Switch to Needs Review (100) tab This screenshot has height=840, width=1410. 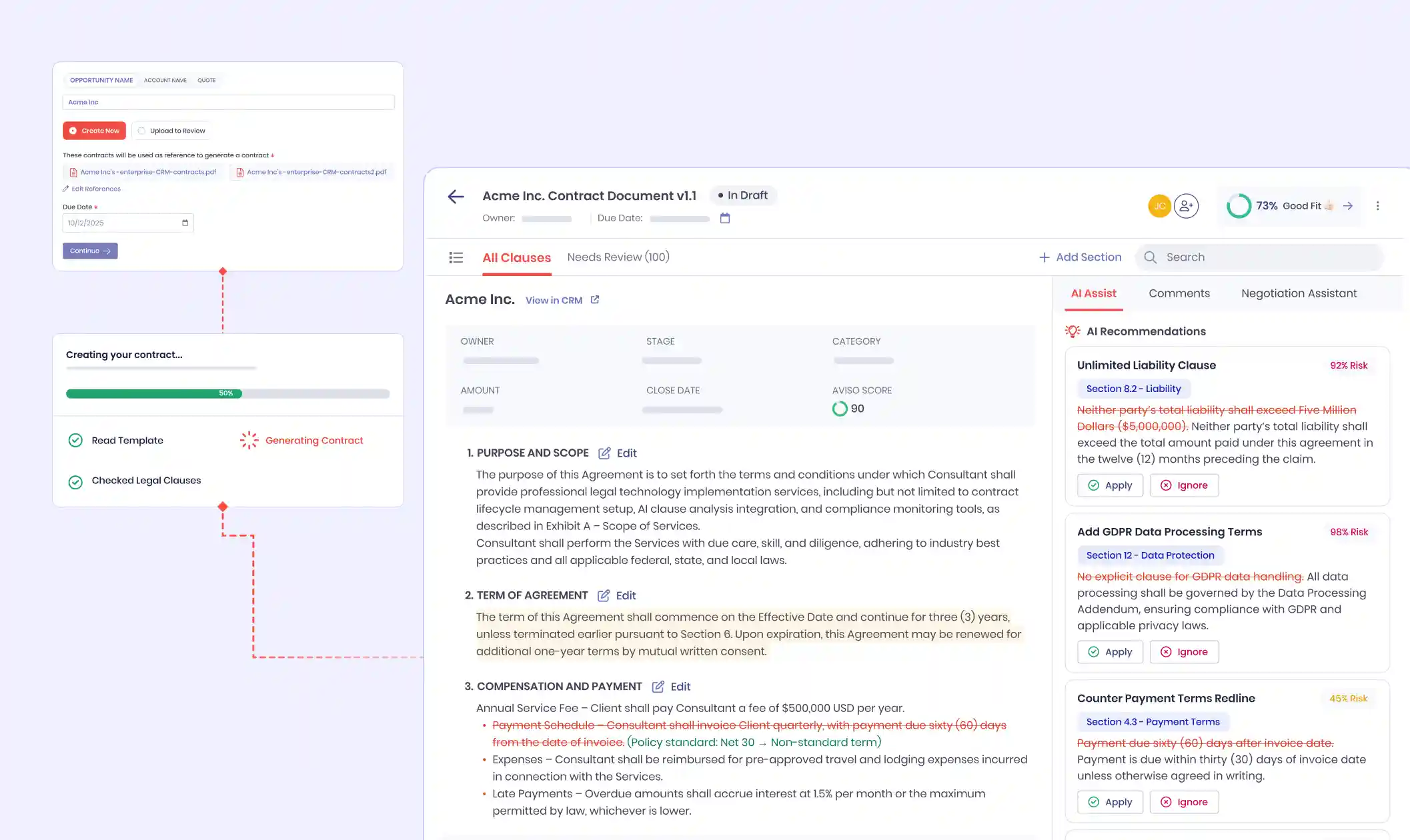(x=618, y=257)
